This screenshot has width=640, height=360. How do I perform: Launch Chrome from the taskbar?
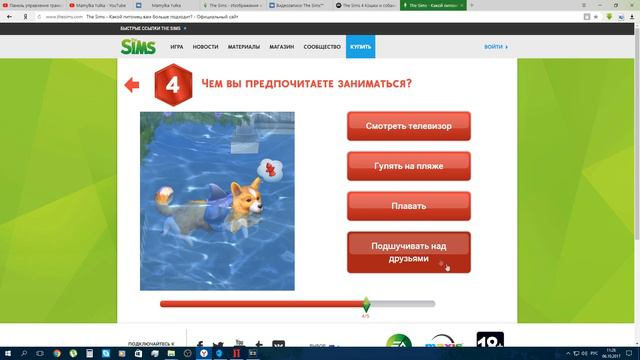[57, 353]
